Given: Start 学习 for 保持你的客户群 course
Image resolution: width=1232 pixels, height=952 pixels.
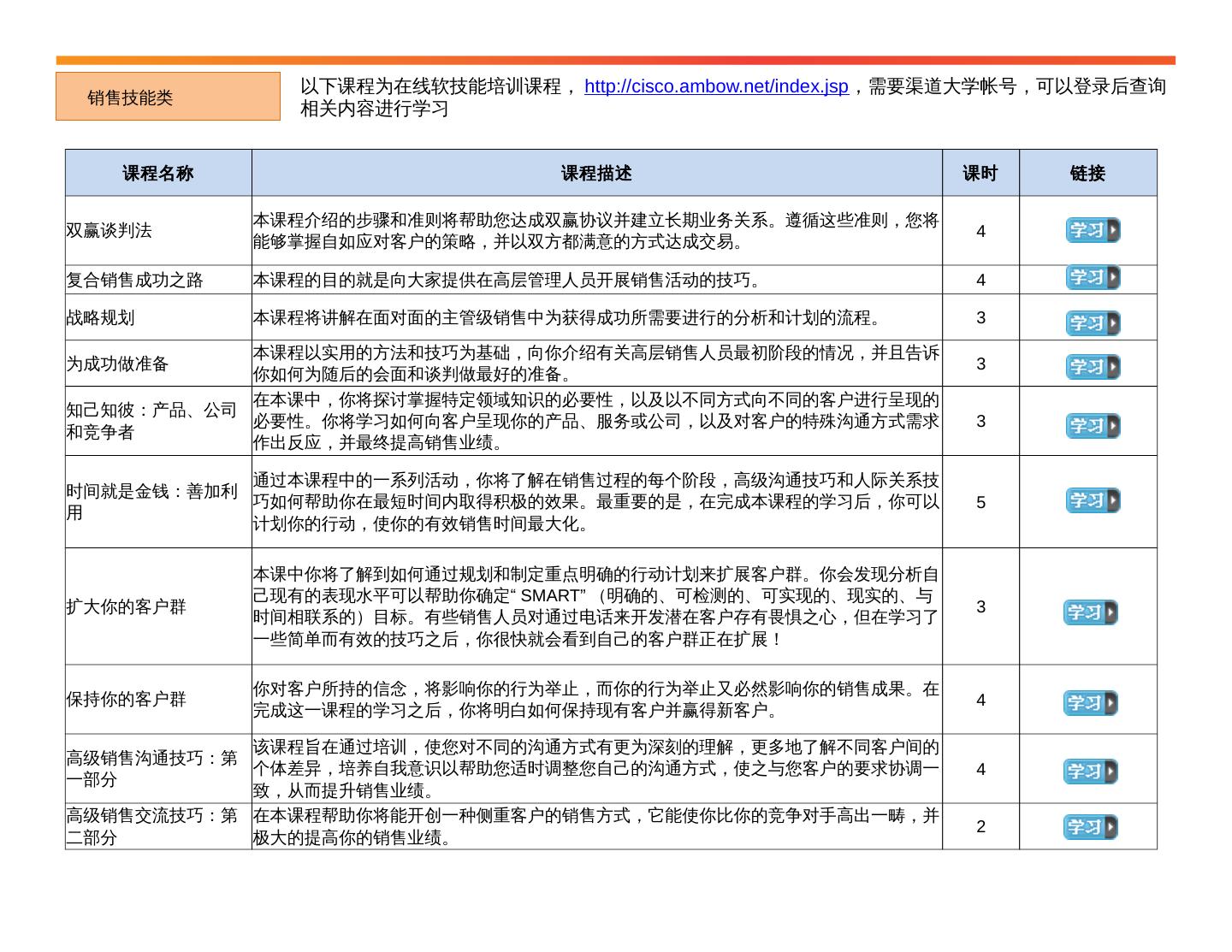Looking at the screenshot, I should click(x=1090, y=703).
